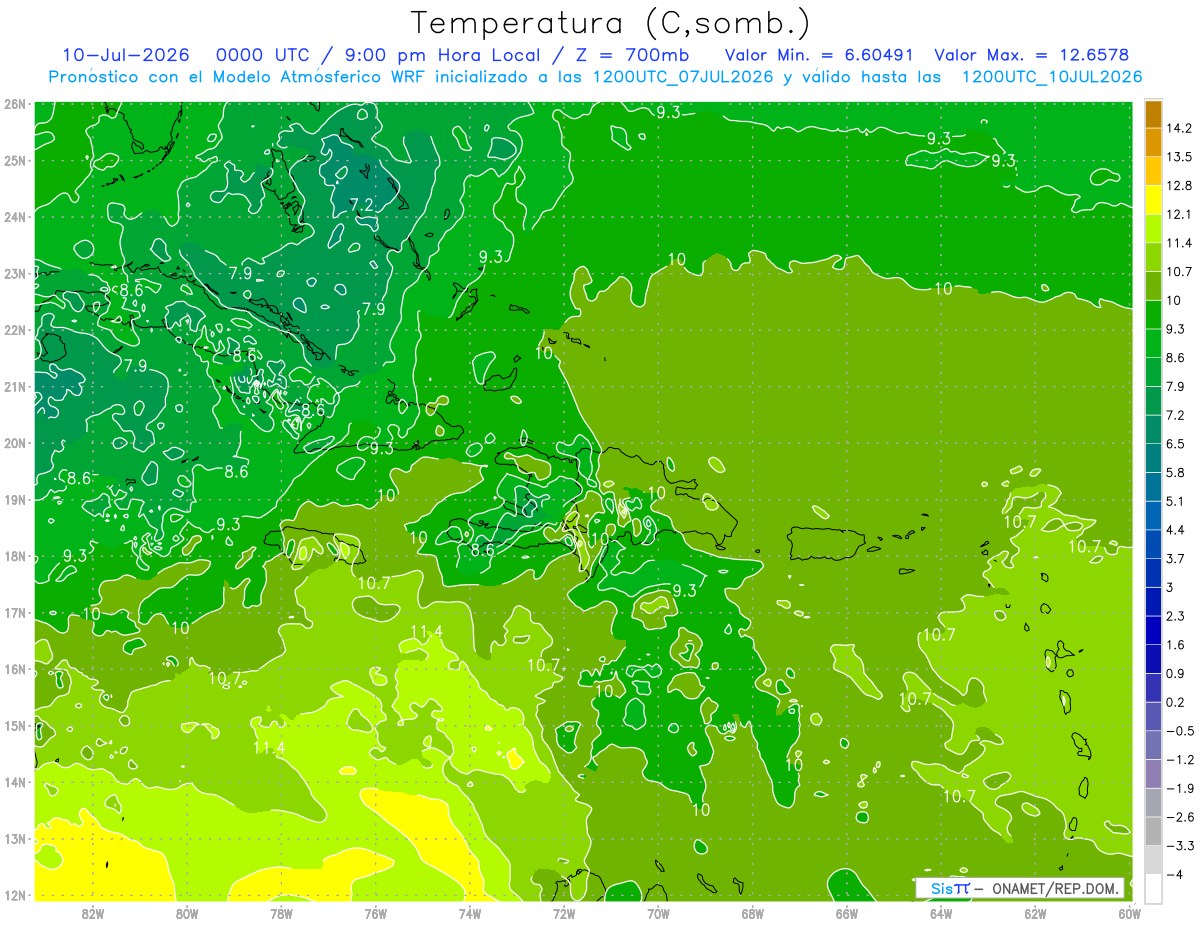Click the 21N latitude axis label
The image size is (1200, 927).
coord(14,387)
